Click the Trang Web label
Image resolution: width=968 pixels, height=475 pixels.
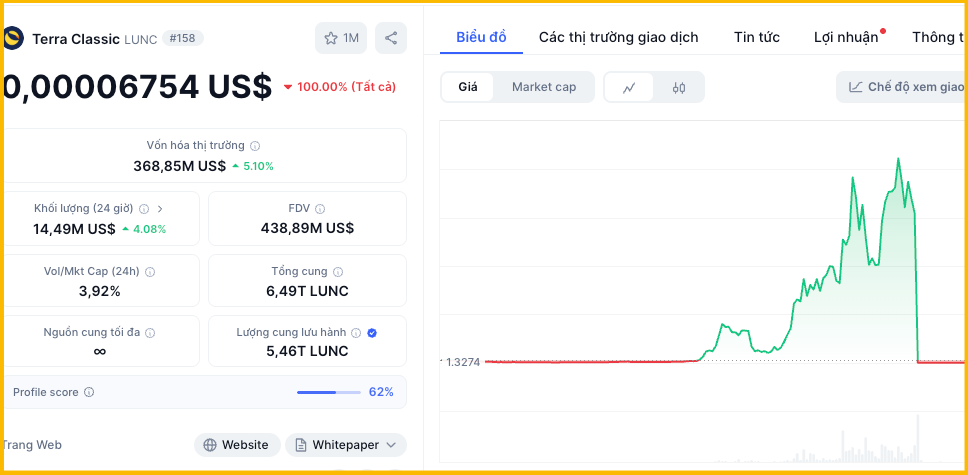(31, 445)
